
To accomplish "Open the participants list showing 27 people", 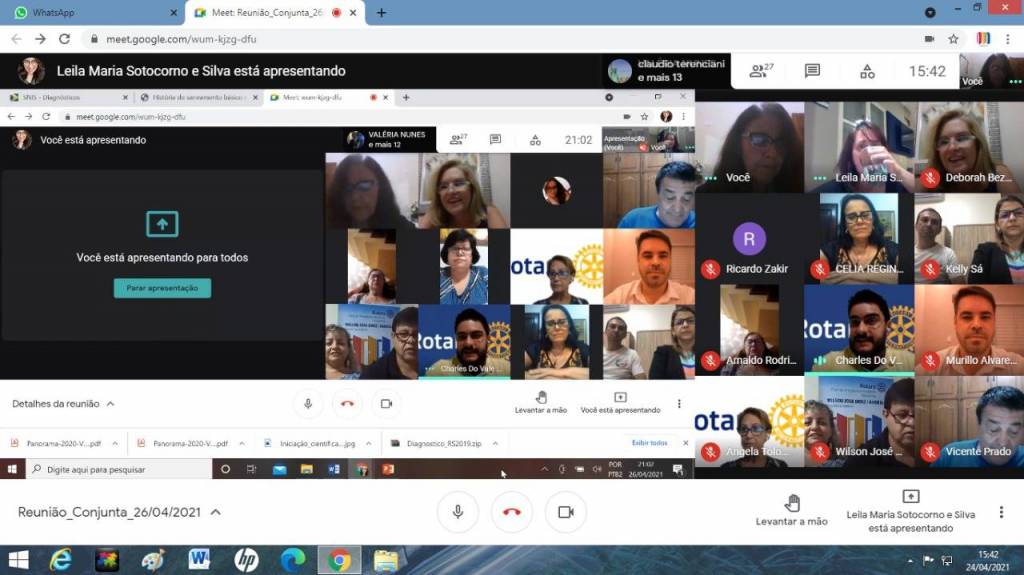I will point(763,71).
